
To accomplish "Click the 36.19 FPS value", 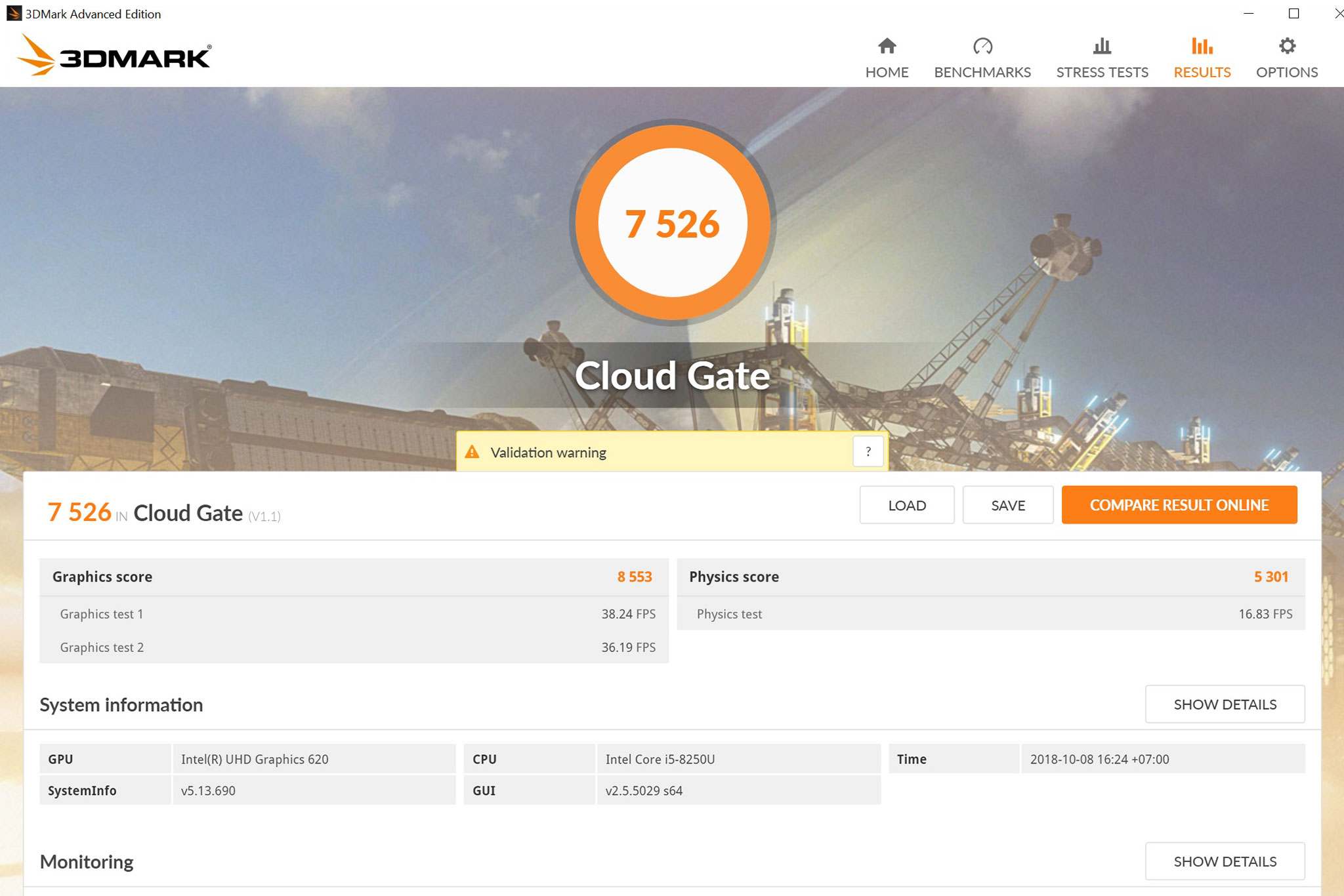I will coord(629,647).
